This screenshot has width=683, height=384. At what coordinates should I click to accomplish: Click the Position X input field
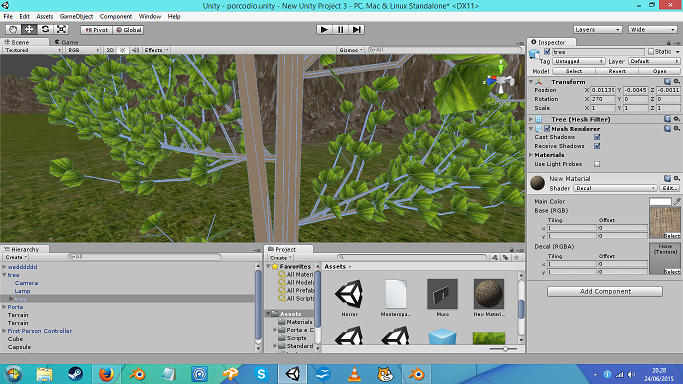click(x=602, y=90)
